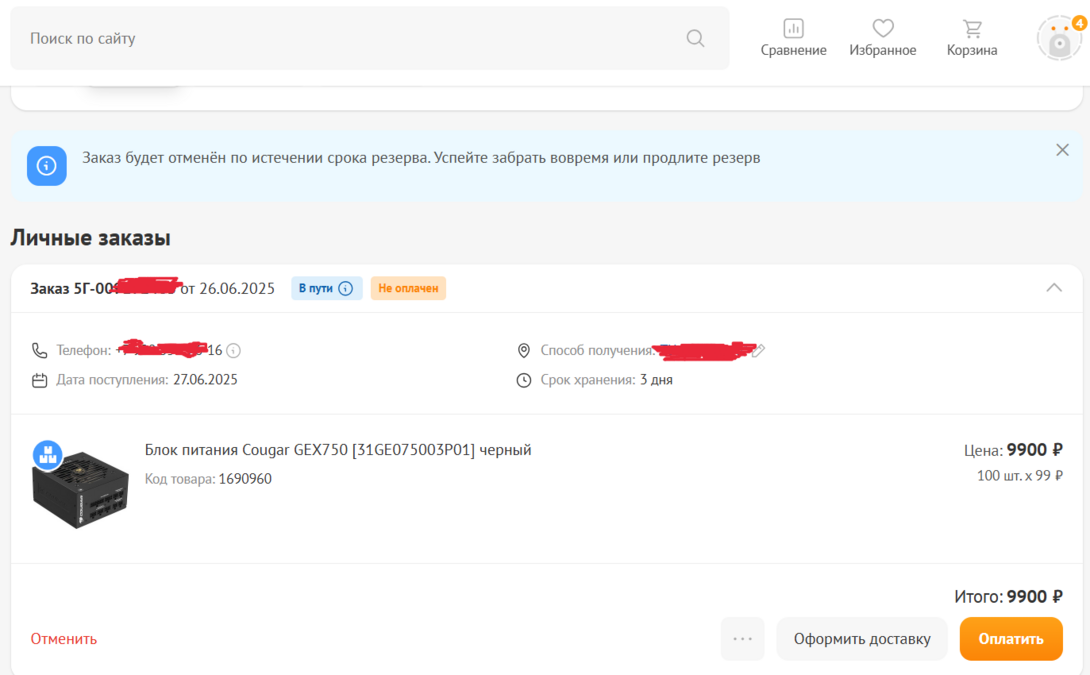The width and height of the screenshot is (1090, 675).
Task: Collapse the order details chevron
Action: click(1053, 288)
